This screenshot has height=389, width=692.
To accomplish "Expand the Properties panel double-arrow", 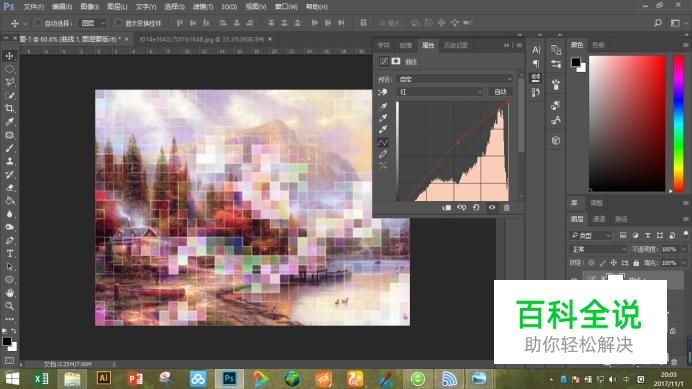I will [x=507, y=45].
